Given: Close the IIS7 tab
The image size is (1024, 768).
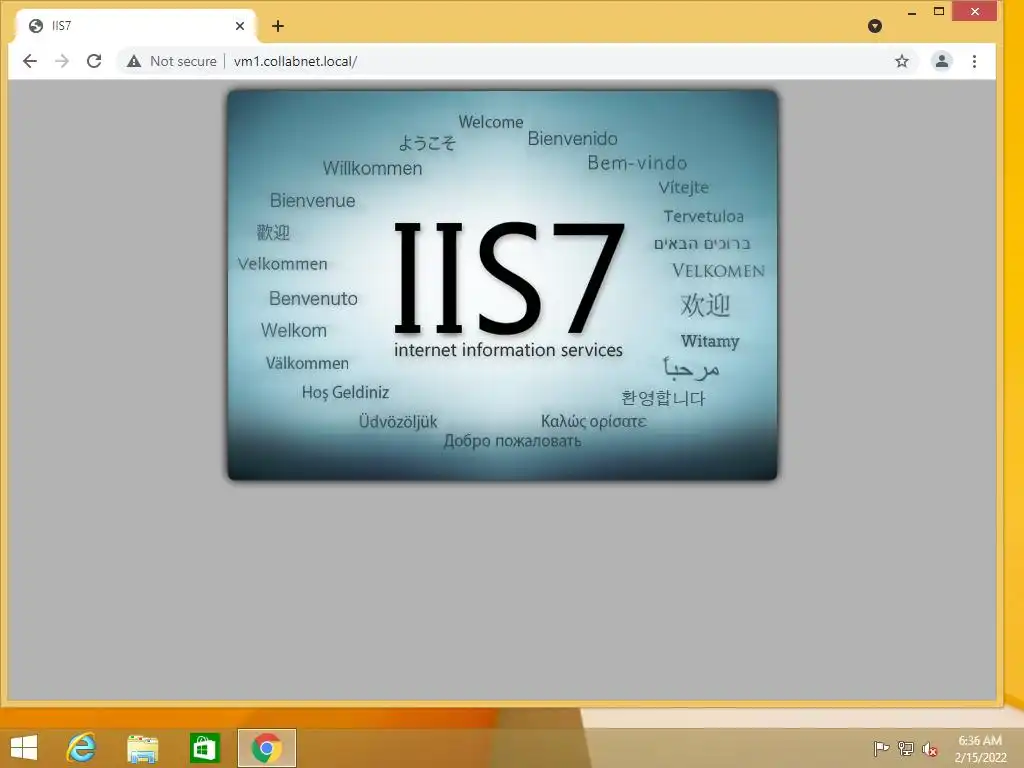Looking at the screenshot, I should [240, 26].
